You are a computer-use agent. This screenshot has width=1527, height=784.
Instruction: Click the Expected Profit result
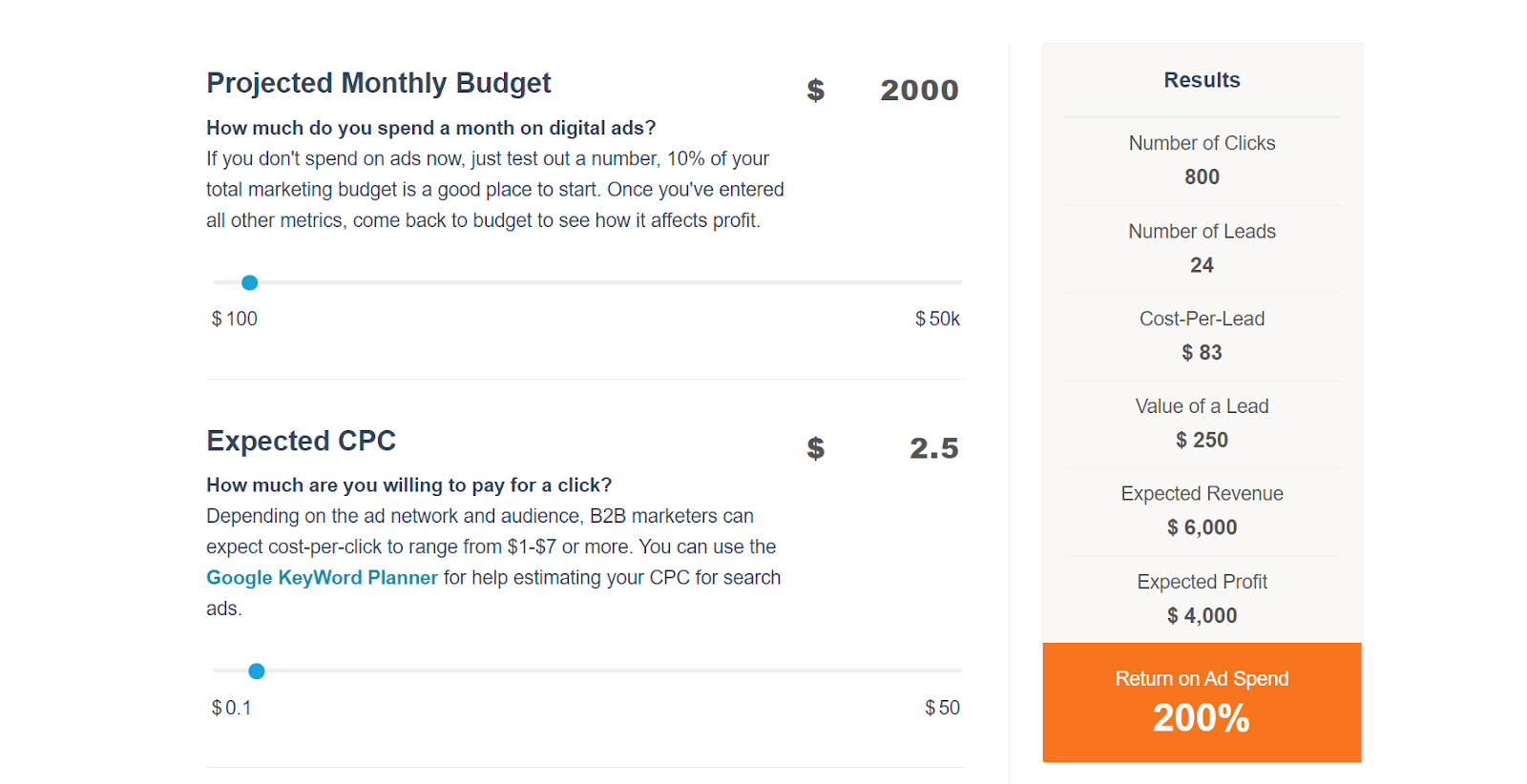(1202, 598)
